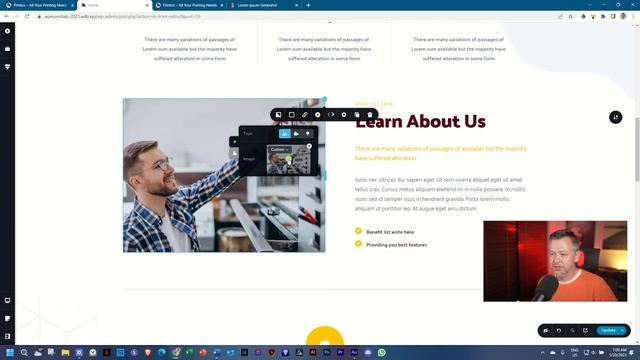Click the duplicate (copy) icon in the floating toolbar
The height and width of the screenshot is (360, 640).
click(357, 115)
